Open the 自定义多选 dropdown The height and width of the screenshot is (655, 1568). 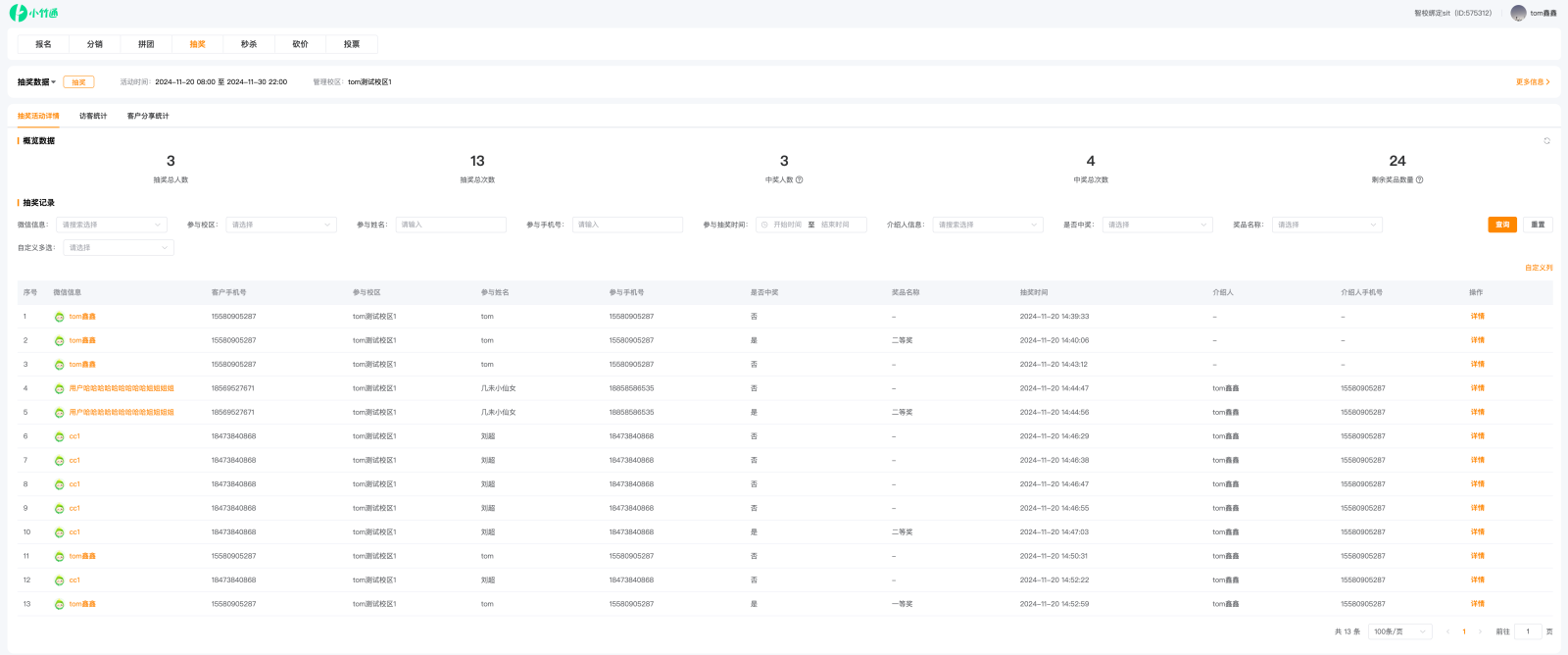click(x=119, y=248)
